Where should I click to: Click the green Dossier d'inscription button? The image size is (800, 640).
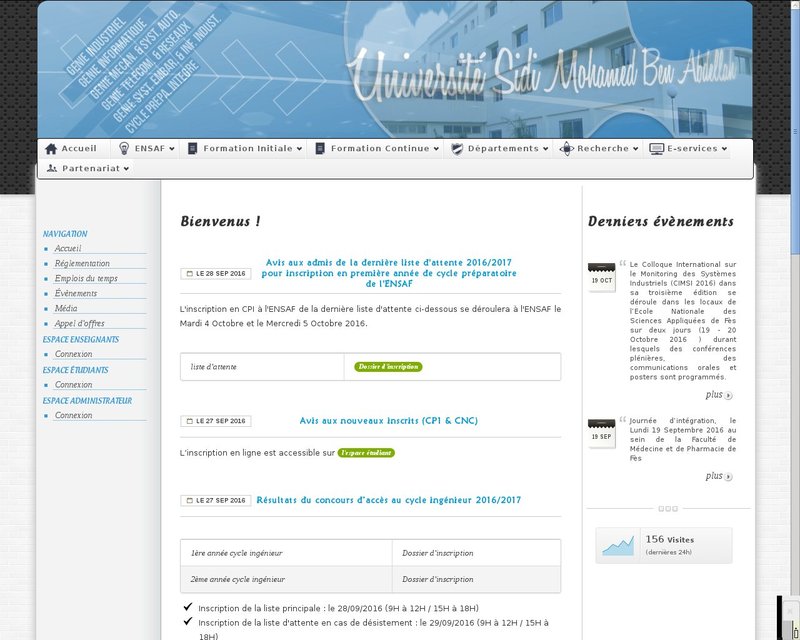[x=388, y=367]
